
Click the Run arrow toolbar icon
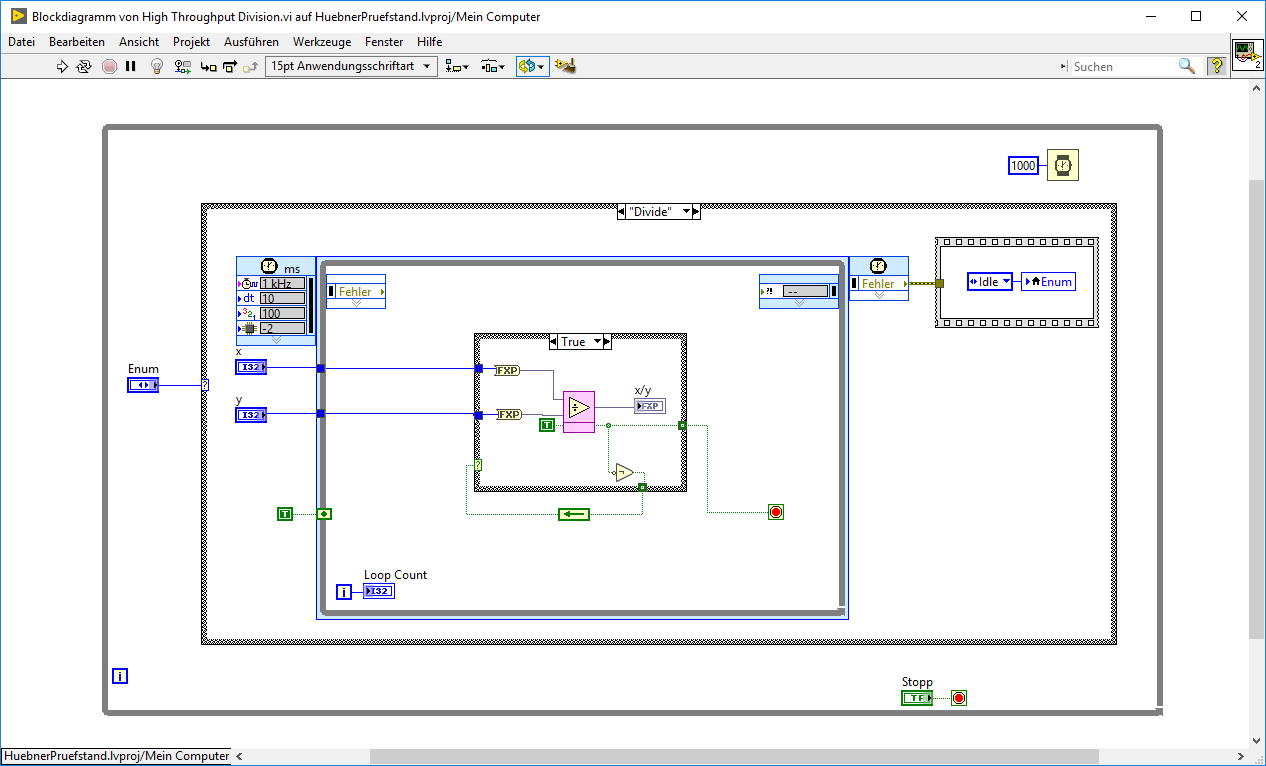[x=62, y=66]
